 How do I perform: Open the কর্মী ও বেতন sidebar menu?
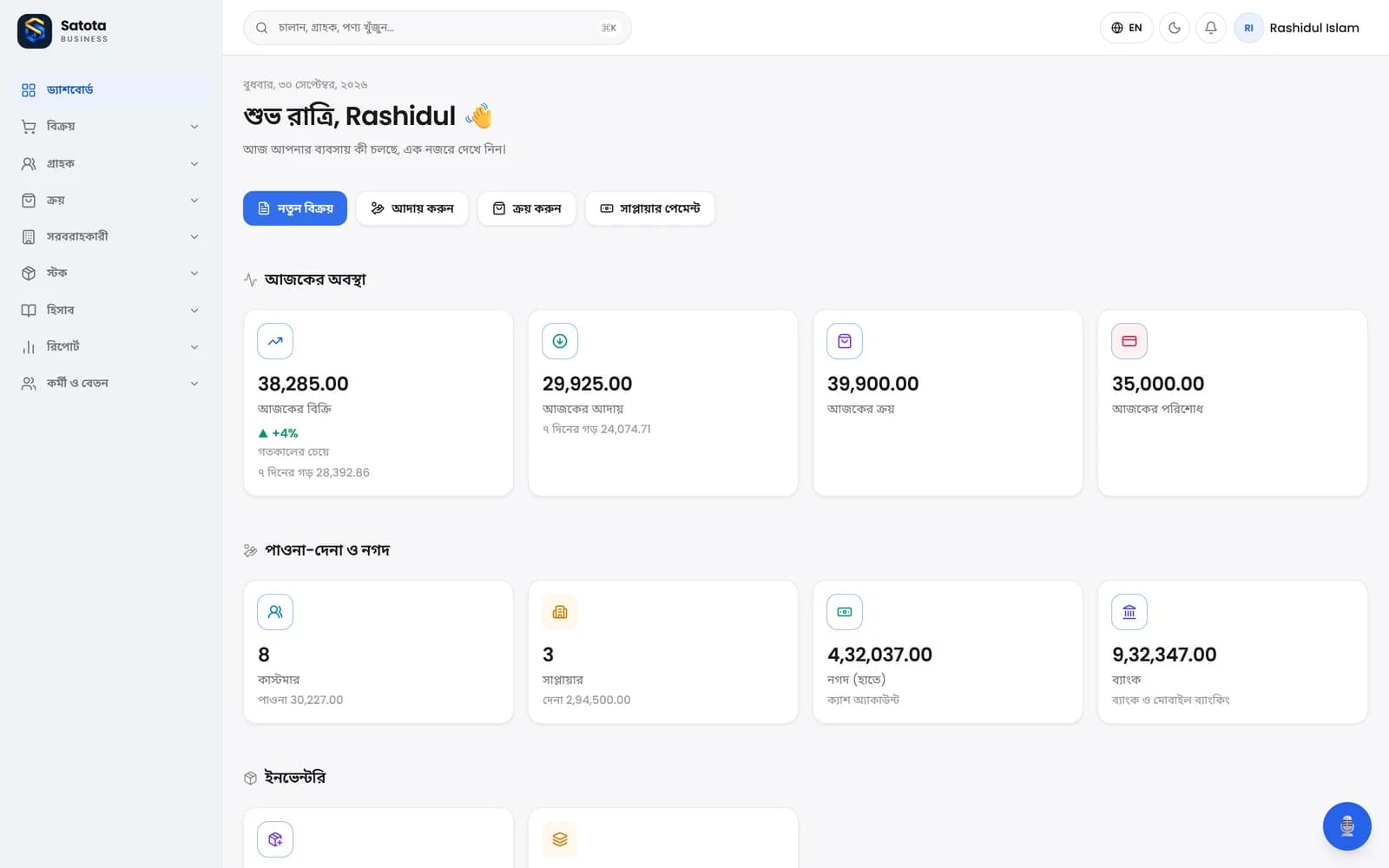point(111,383)
